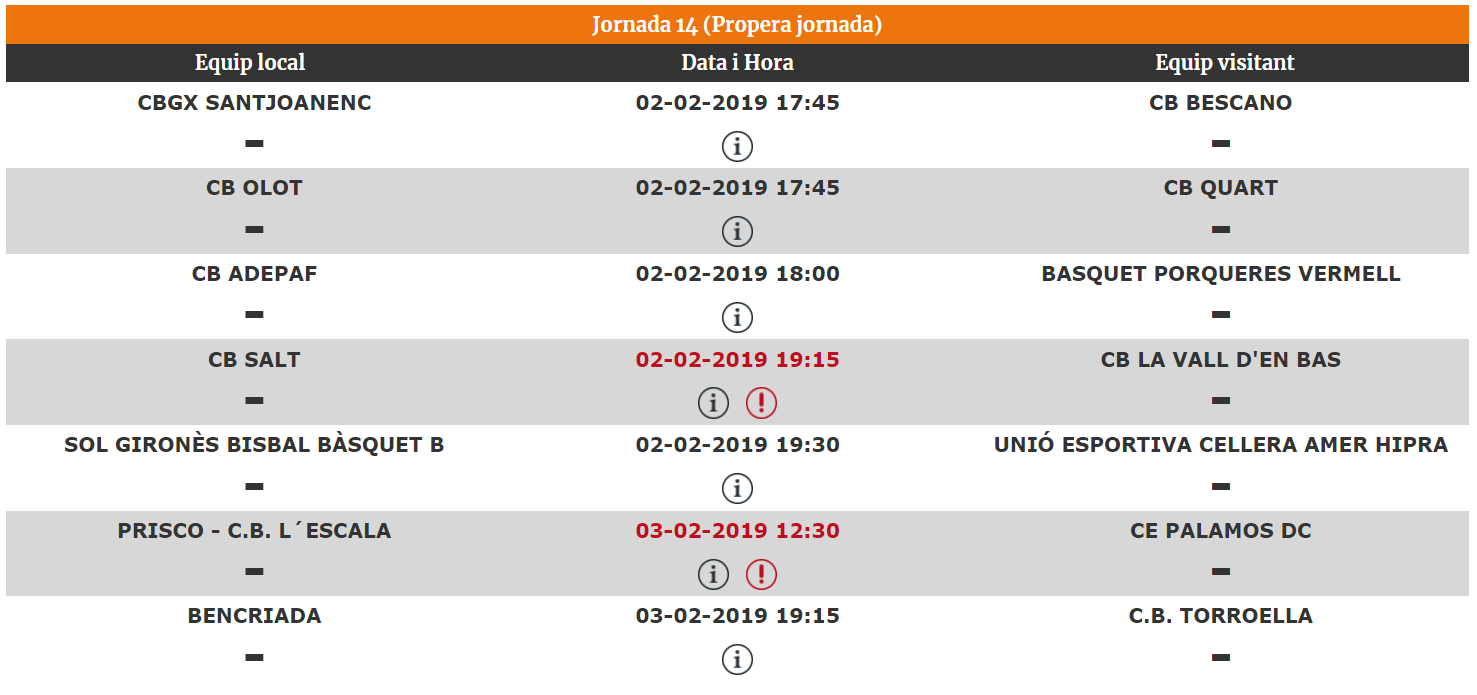Click CB LA VALL D'EN BAS team
Image resolution: width=1477 pixels, height=695 pixels.
(1220, 360)
